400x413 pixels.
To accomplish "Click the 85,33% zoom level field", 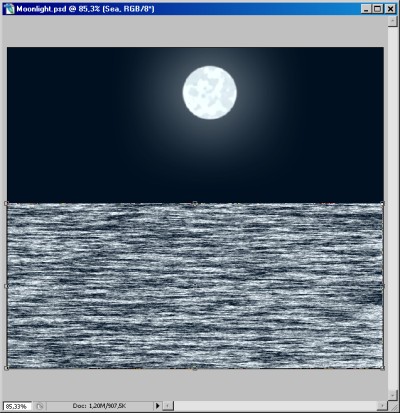I will click(17, 406).
